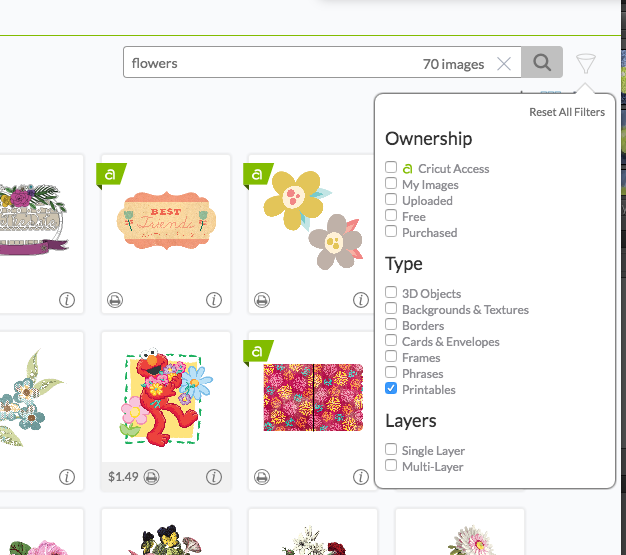The image size is (626, 555).
Task: Check the Free ownership filter
Action: click(x=391, y=215)
